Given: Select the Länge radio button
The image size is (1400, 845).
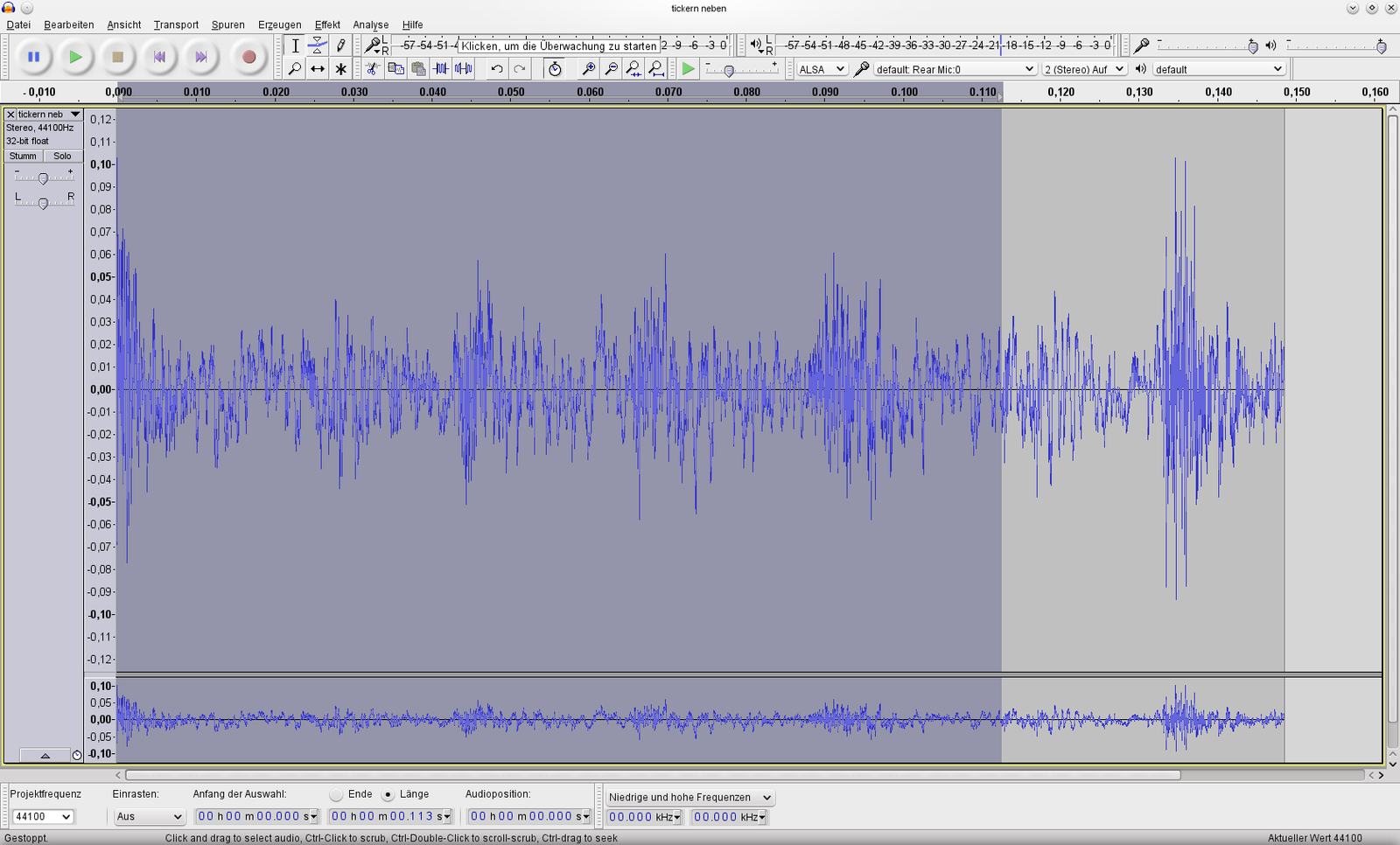Looking at the screenshot, I should [x=388, y=794].
